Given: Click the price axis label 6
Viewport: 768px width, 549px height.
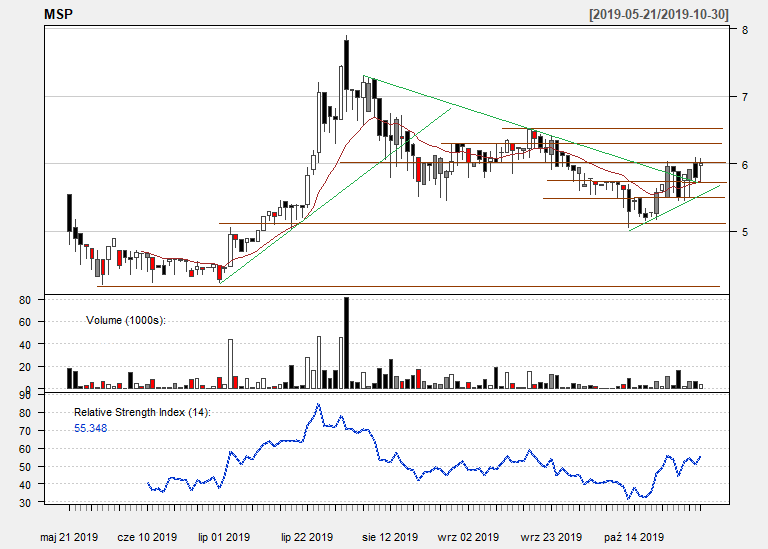Looking at the screenshot, I should coord(744,165).
